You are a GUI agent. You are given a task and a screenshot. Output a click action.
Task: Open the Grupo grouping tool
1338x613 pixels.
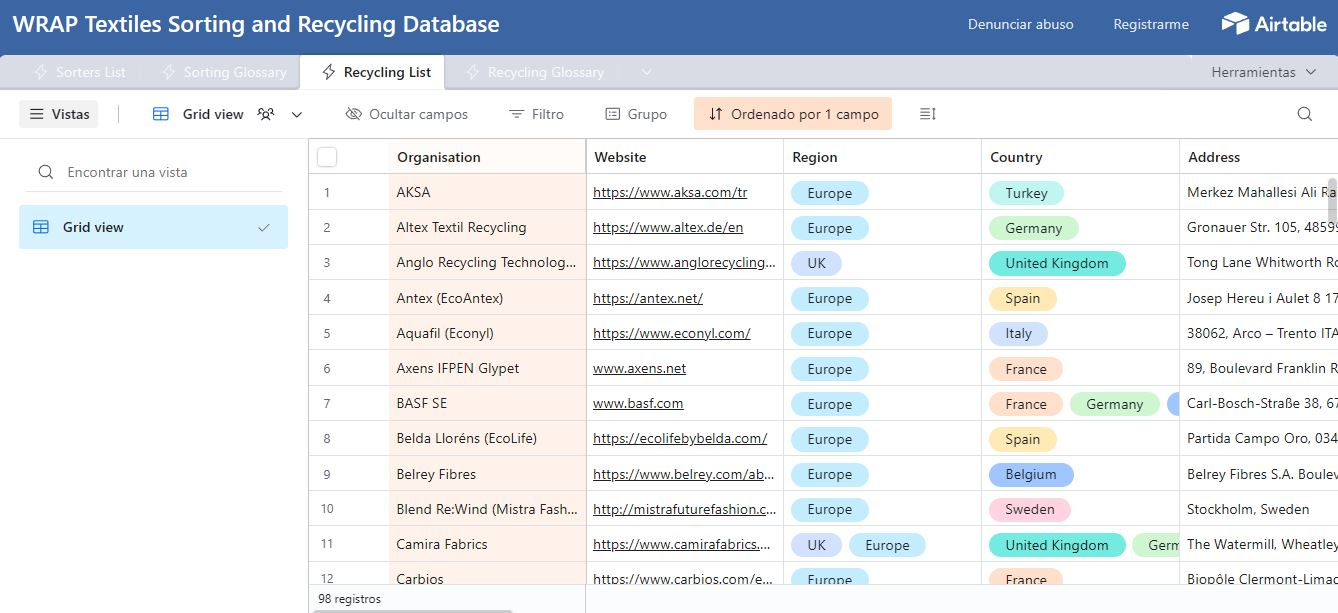[x=636, y=114]
